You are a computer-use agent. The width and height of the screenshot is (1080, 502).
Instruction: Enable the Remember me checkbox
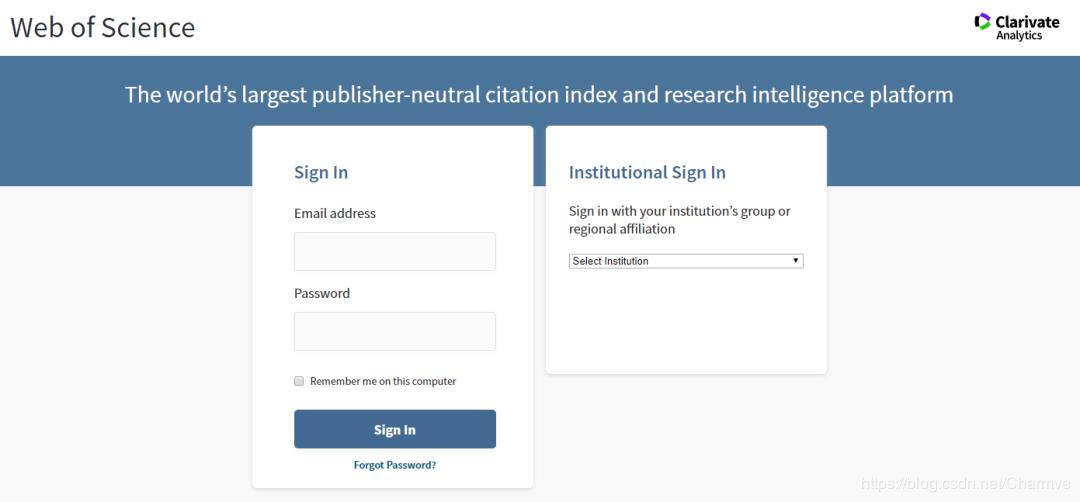299,381
